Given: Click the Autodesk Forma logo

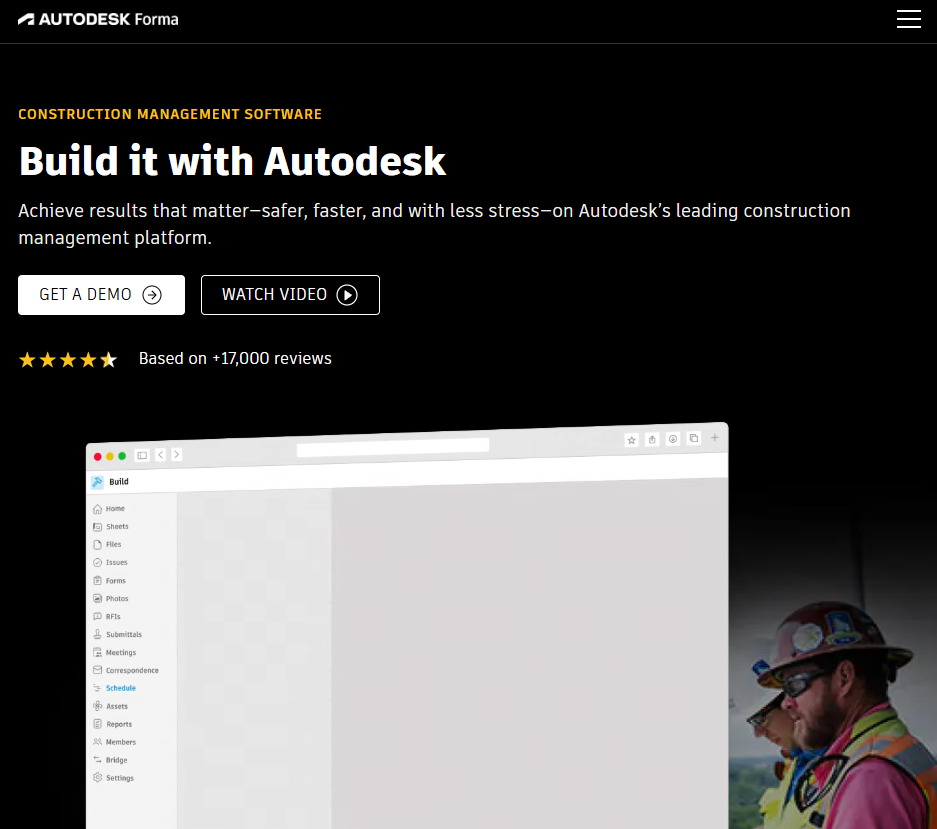Looking at the screenshot, I should (98, 19).
